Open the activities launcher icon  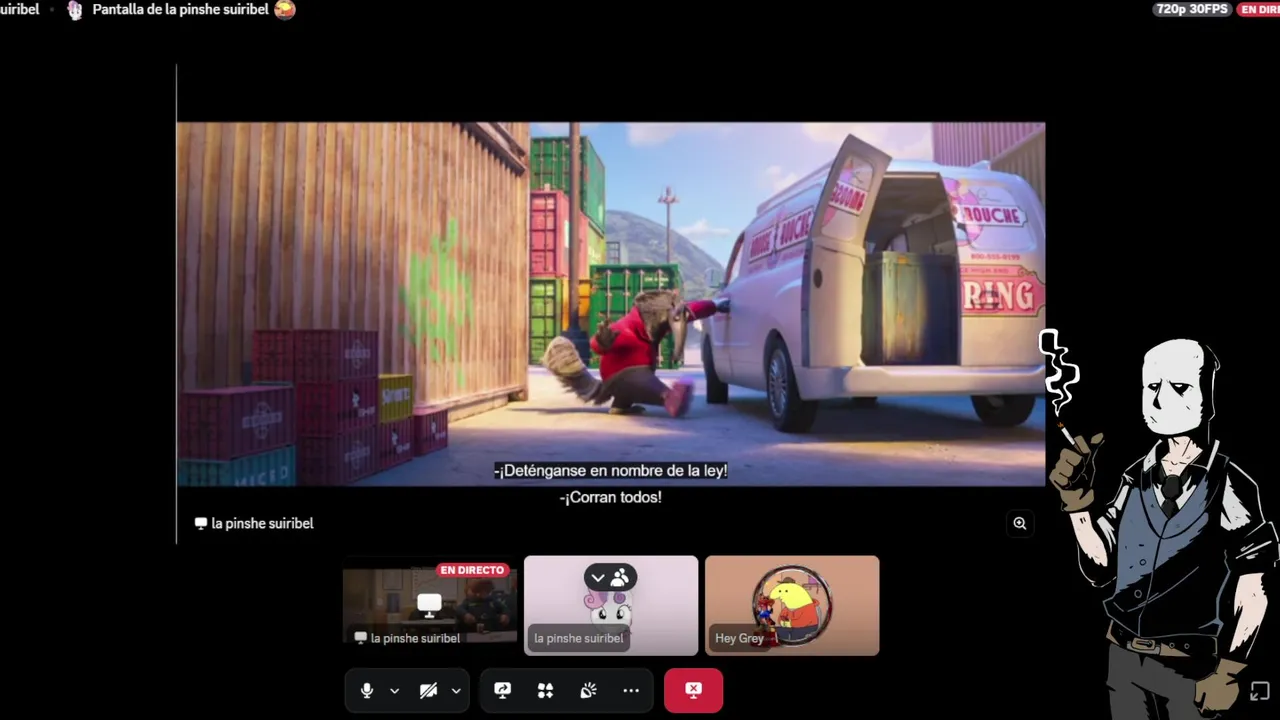545,690
